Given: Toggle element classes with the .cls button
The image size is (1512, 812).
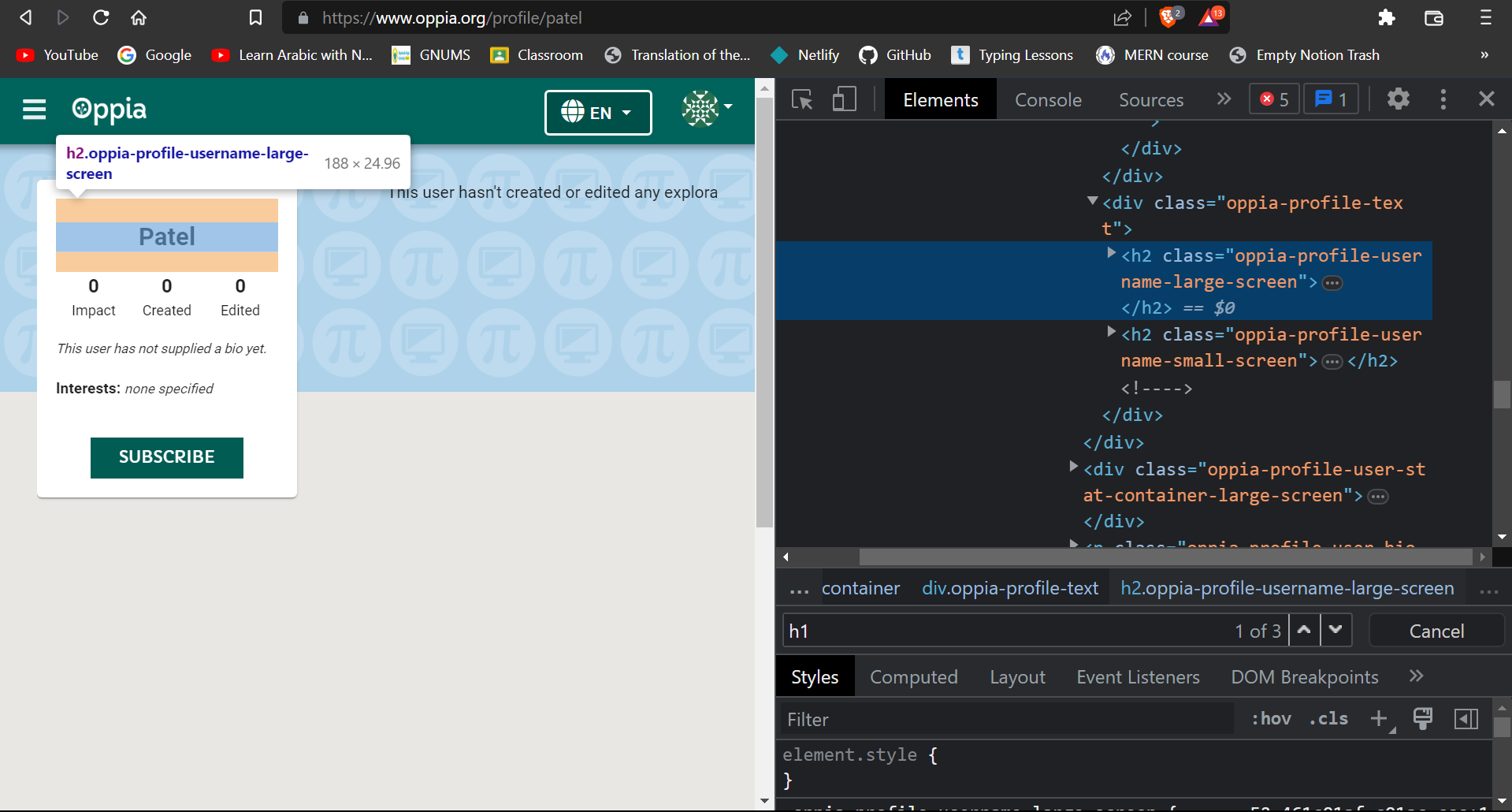Looking at the screenshot, I should coord(1328,719).
